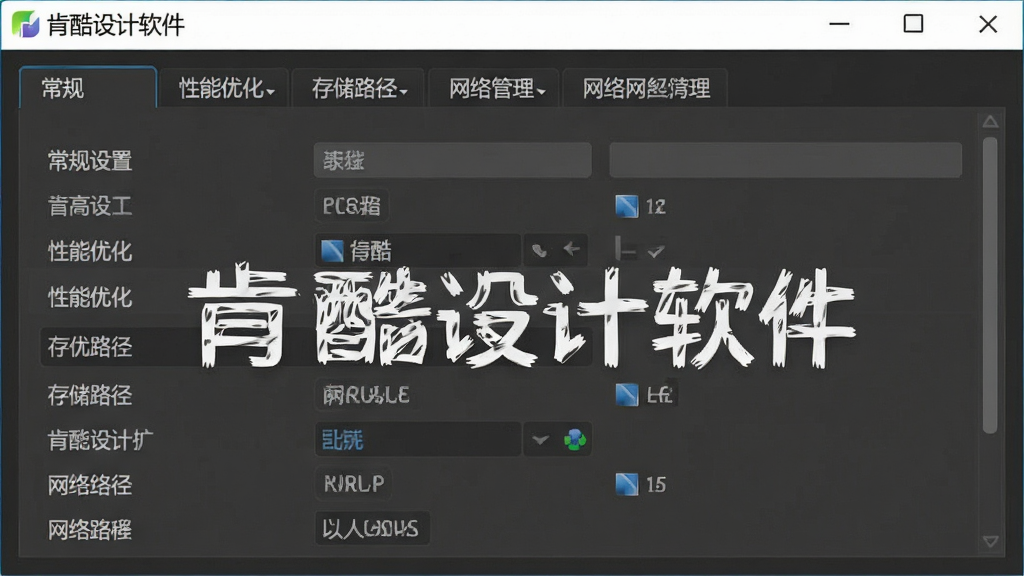Click the blue square icon inside 停酷 field
Image resolution: width=1024 pixels, height=576 pixels.
332,251
